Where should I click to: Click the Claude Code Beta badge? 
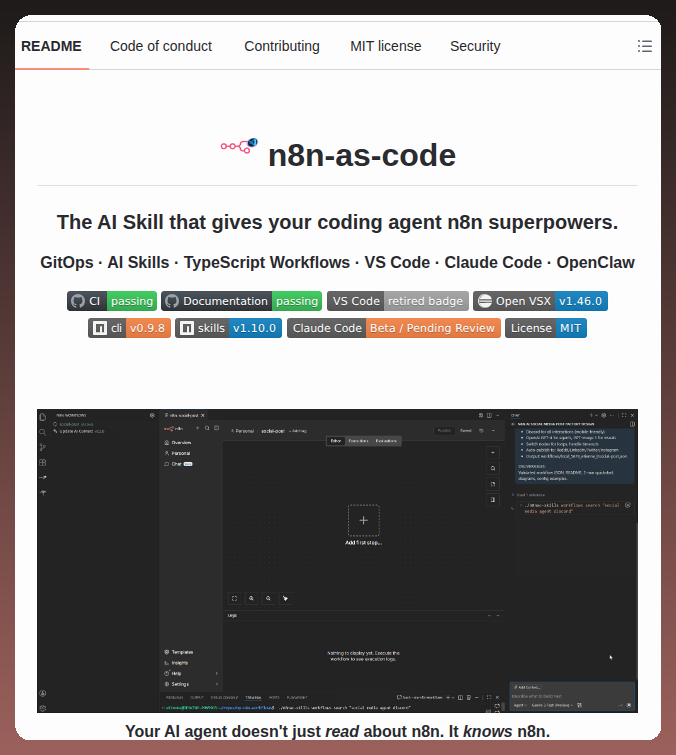click(394, 328)
